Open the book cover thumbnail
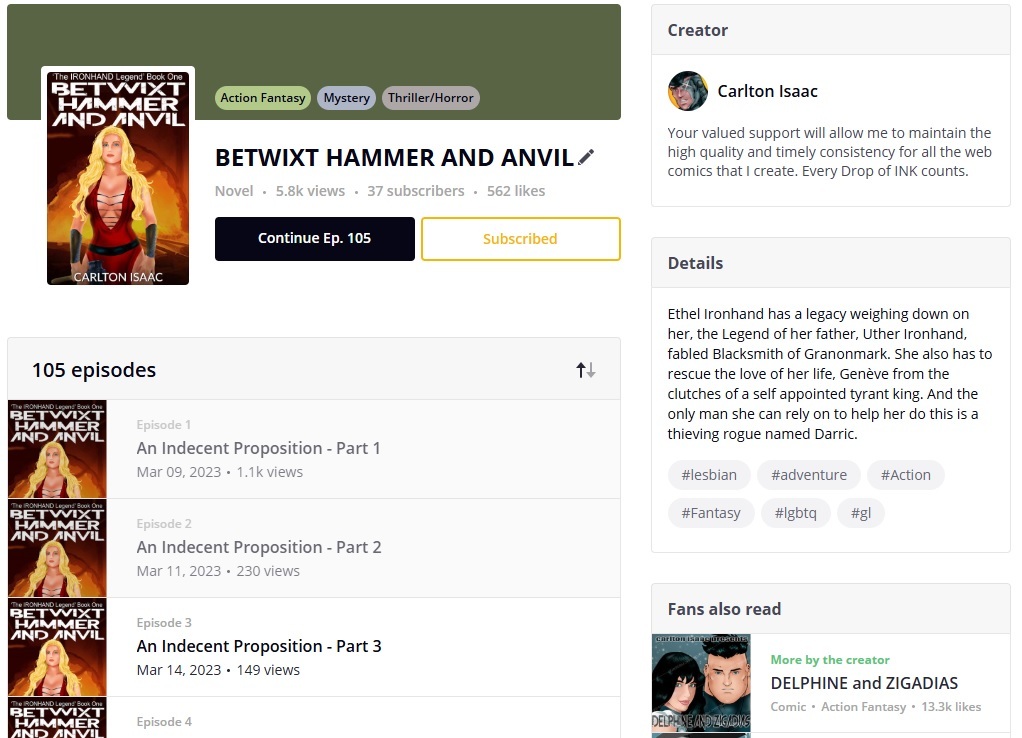This screenshot has height=738, width=1022. (x=118, y=177)
